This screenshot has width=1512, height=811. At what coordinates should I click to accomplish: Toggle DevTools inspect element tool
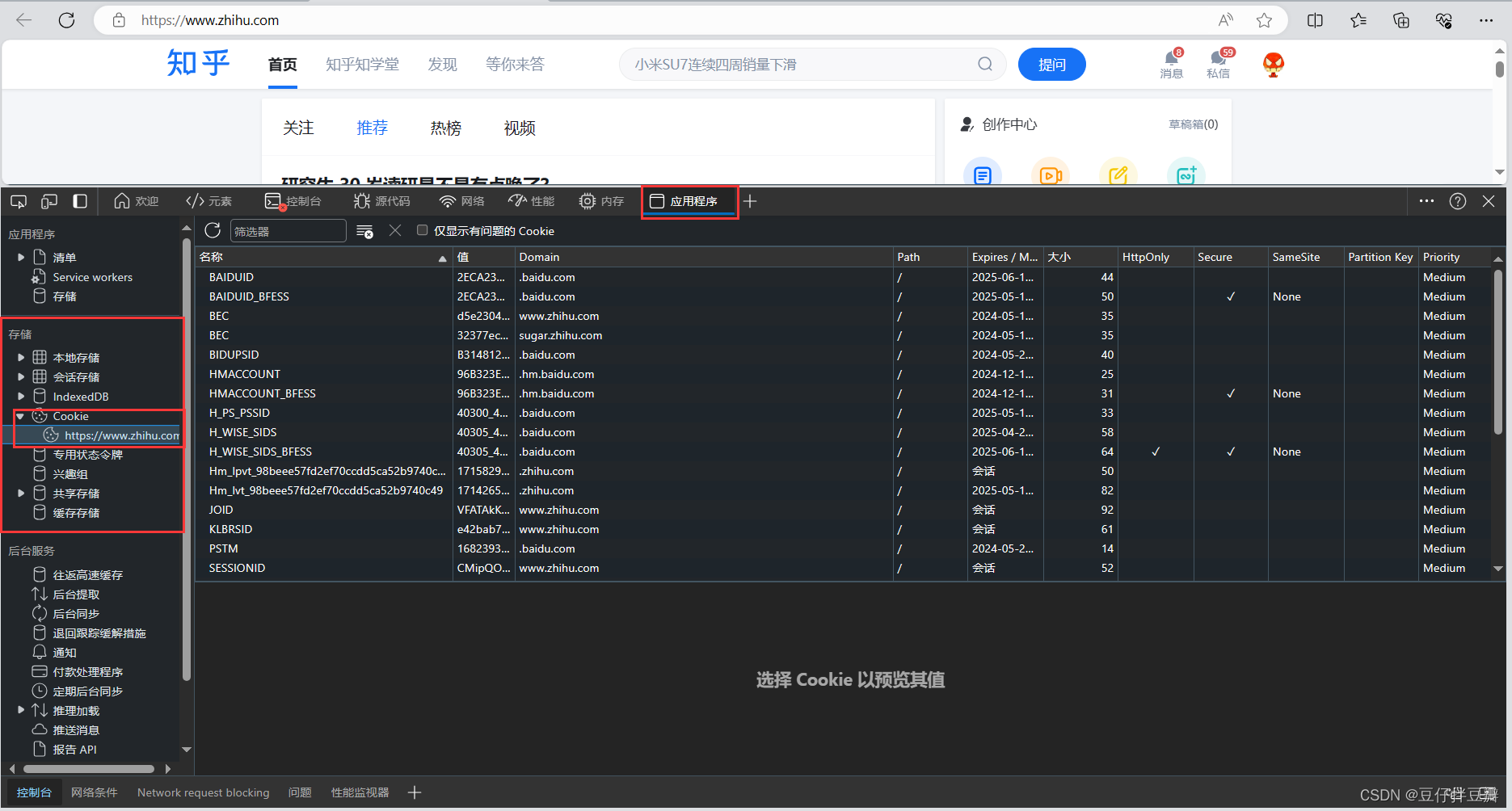pos(18,201)
